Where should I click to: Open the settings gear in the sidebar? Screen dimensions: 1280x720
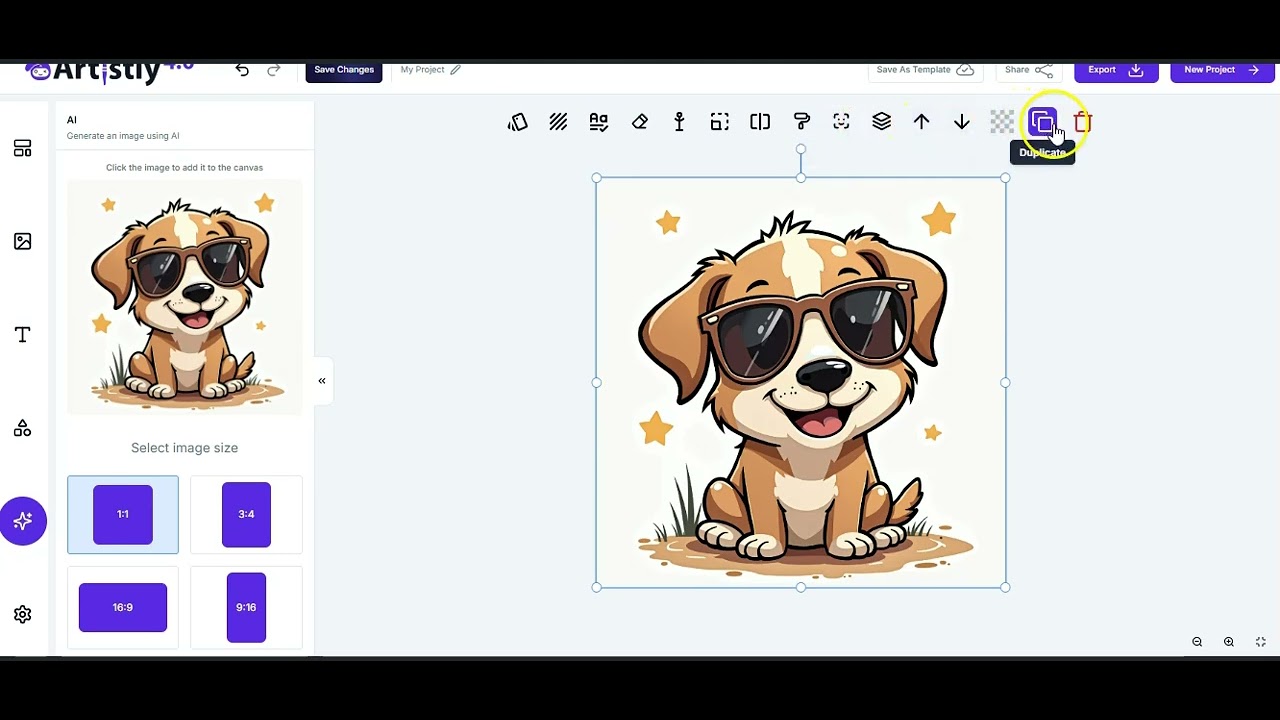coord(23,614)
